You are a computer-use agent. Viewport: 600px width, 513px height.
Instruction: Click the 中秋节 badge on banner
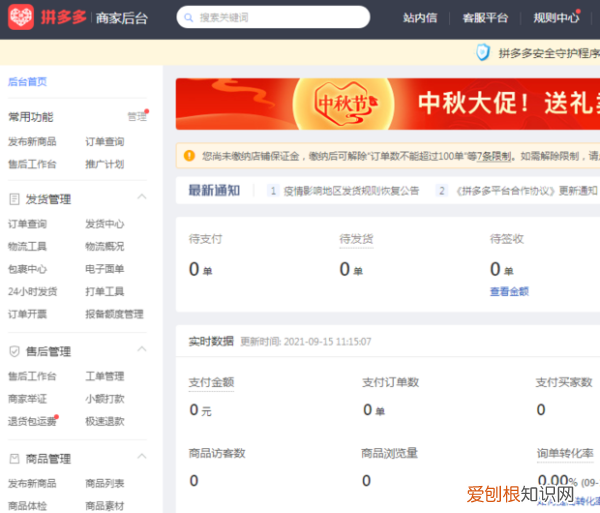tap(346, 103)
